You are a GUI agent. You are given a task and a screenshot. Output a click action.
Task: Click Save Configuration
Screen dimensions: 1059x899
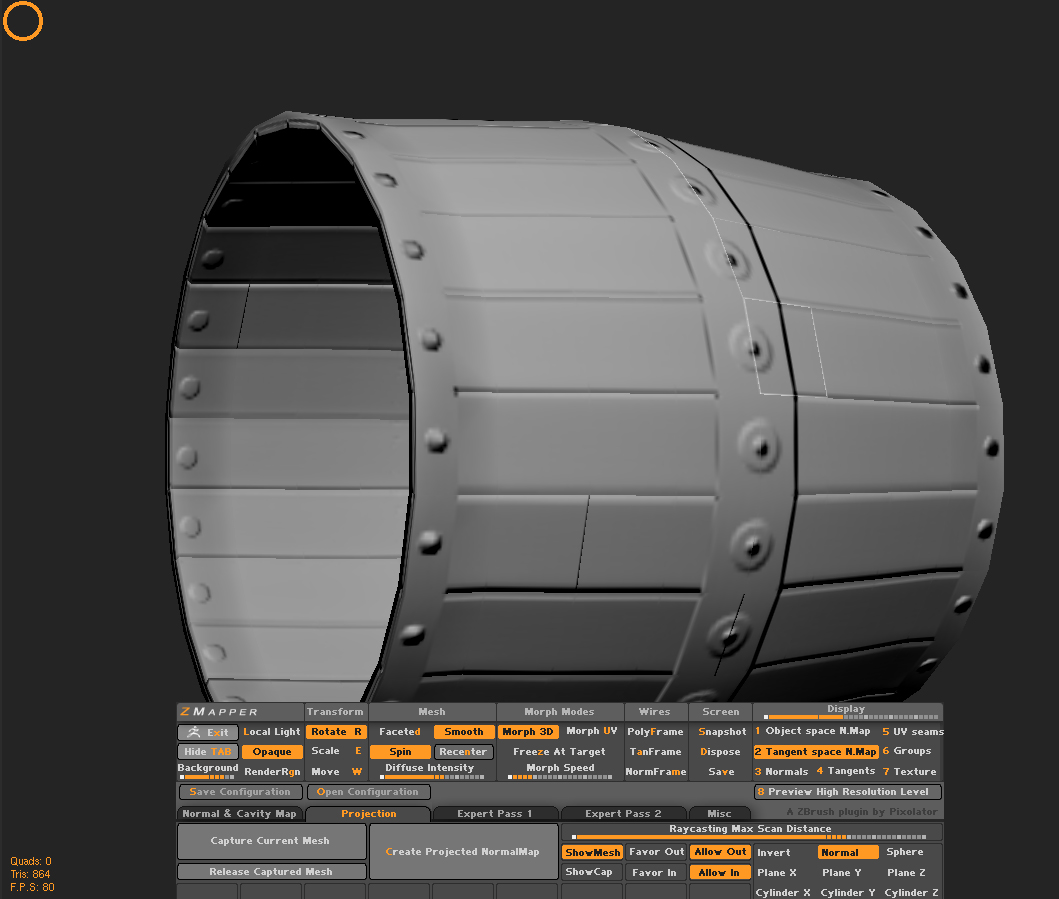[239, 791]
